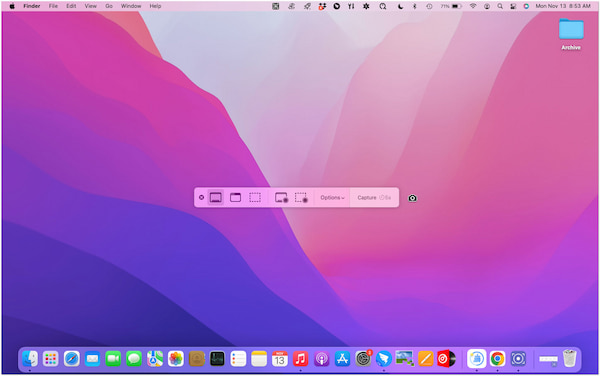Open Podcasts from the Dock
Viewport: 600px width, 376px height.
(x=321, y=359)
